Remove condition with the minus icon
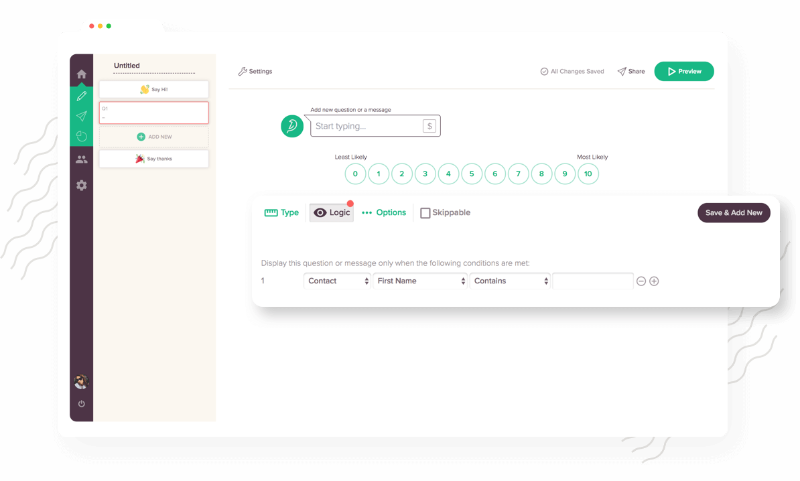The image size is (800, 481). (x=641, y=281)
